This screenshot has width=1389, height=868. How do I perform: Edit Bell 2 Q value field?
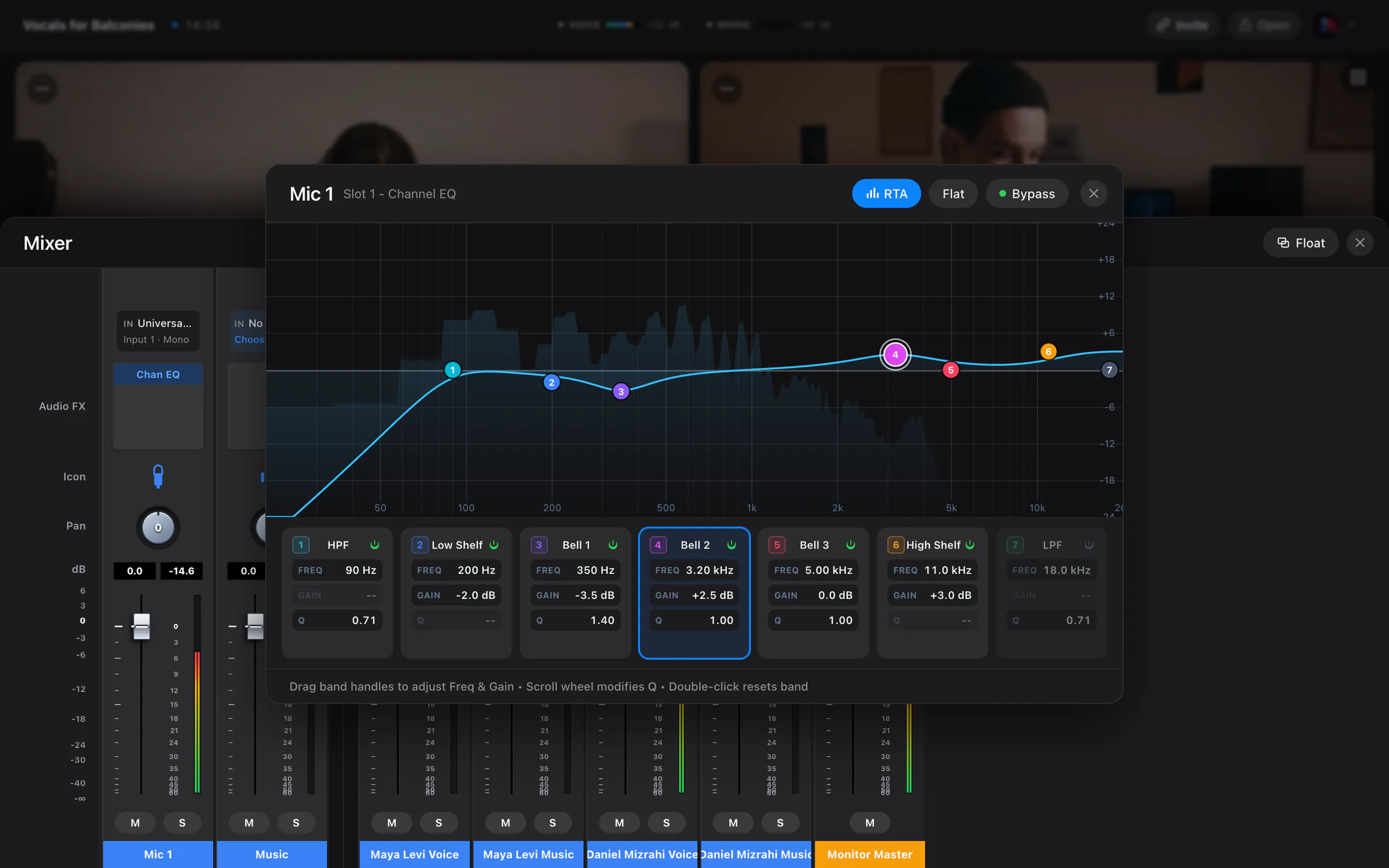694,620
